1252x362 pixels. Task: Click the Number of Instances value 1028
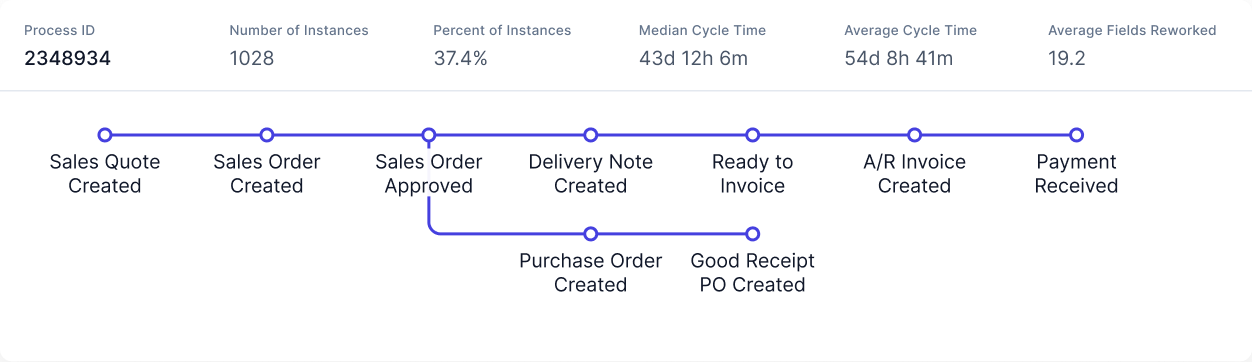point(252,58)
